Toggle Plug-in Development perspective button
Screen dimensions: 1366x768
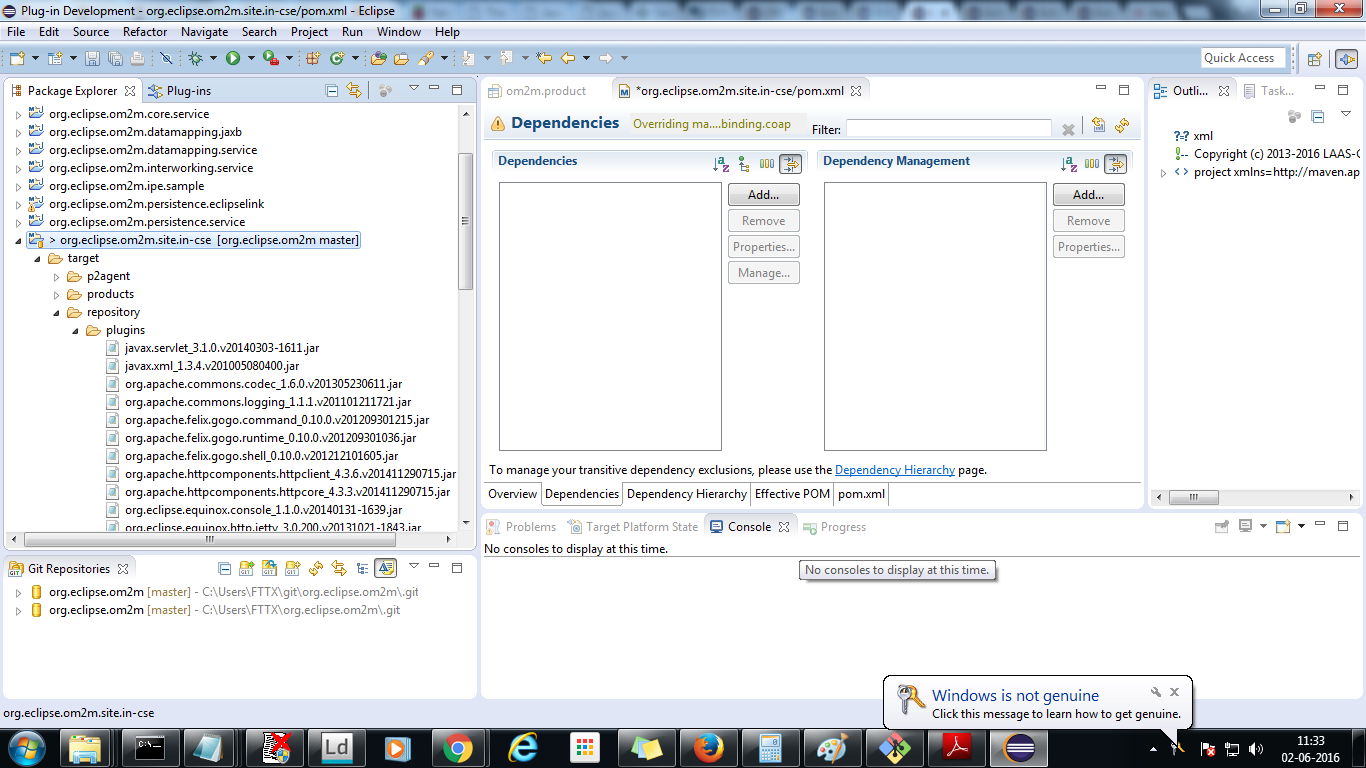1346,59
